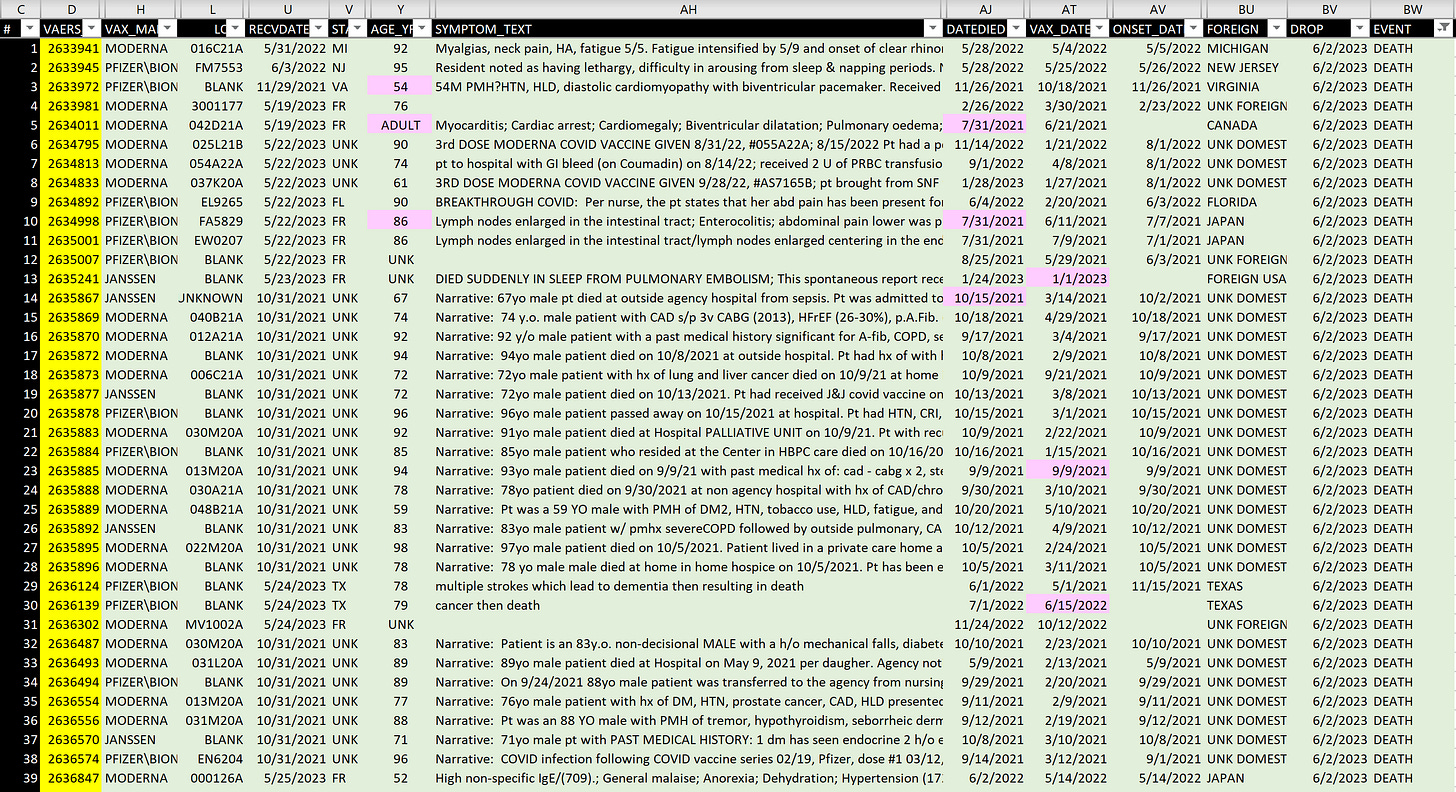Image resolution: width=1456 pixels, height=792 pixels.
Task: Click onset date cell 11/15/2021
Action: [x=1157, y=586]
